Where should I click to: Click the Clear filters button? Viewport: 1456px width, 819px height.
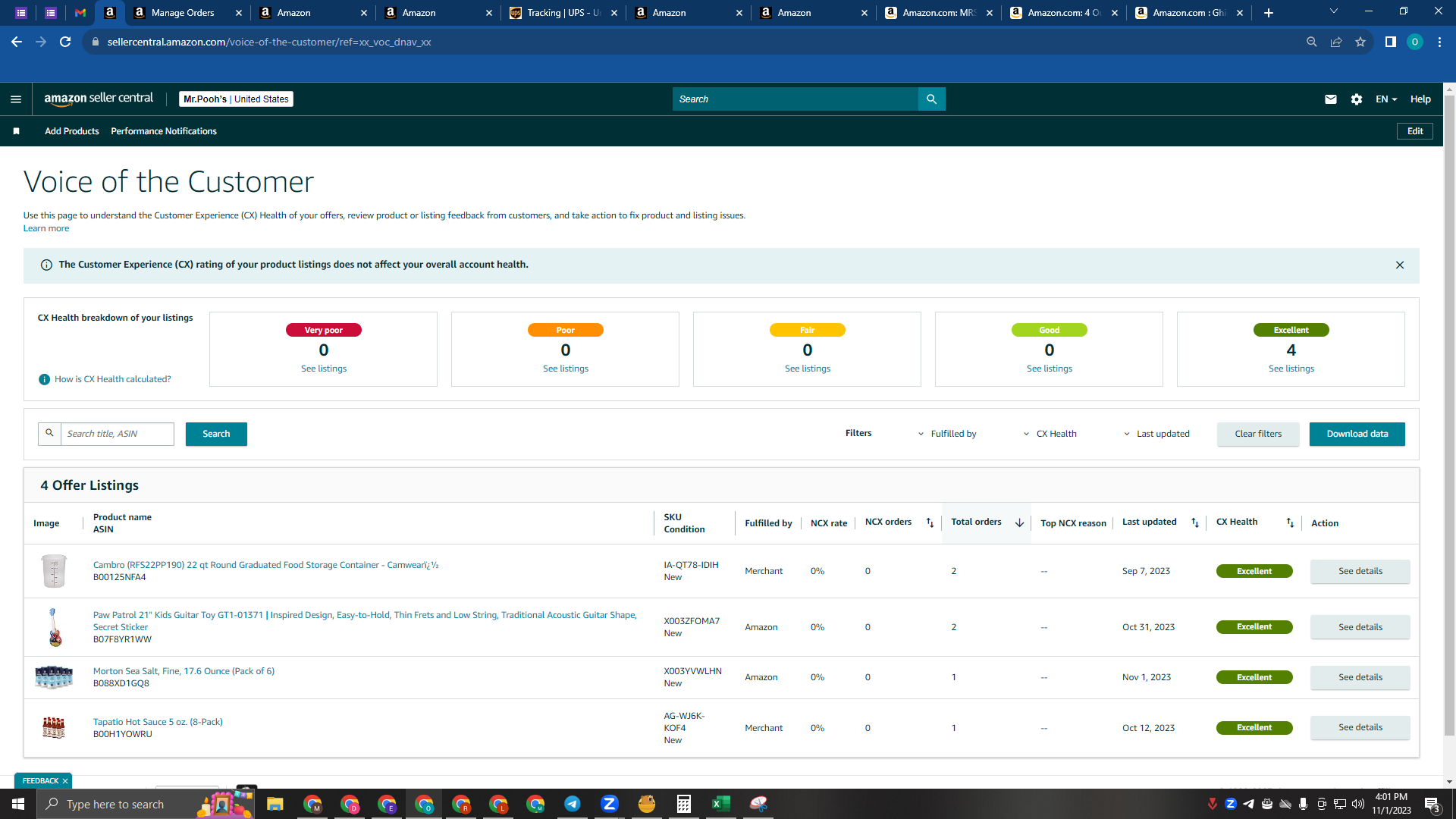point(1258,434)
